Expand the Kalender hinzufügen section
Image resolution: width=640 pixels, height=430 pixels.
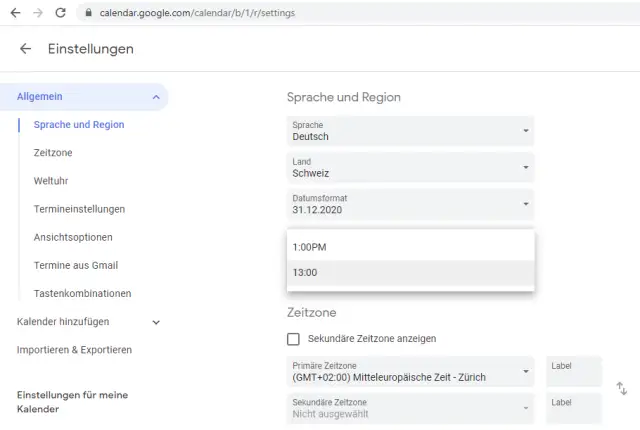click(156, 322)
